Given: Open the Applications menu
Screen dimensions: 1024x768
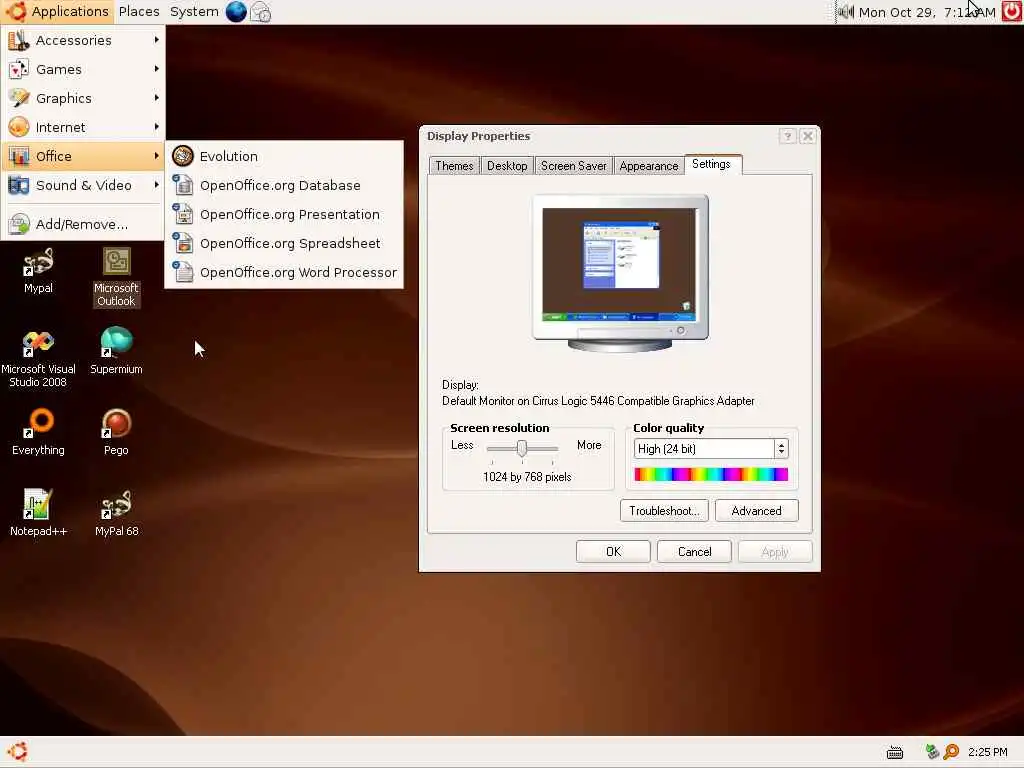Looking at the screenshot, I should 57,12.
